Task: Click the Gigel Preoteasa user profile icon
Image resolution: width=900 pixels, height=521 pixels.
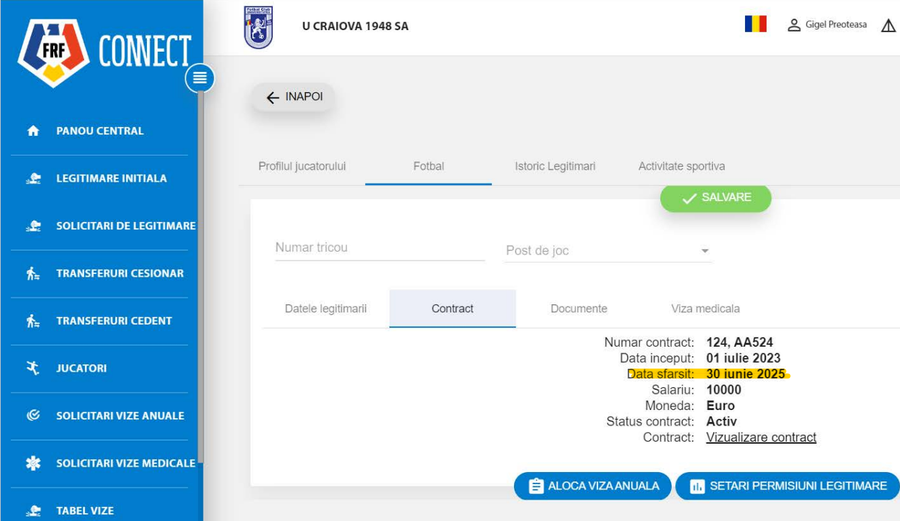Action: pyautogui.click(x=794, y=25)
